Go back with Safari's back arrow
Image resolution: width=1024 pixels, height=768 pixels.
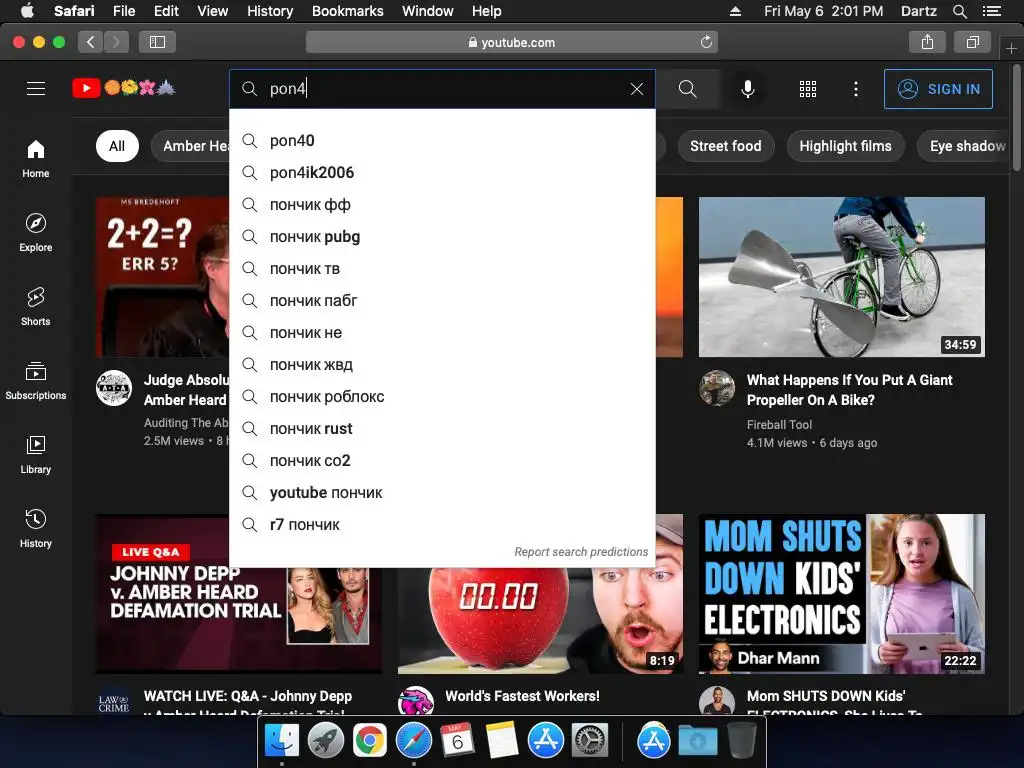[x=91, y=42]
